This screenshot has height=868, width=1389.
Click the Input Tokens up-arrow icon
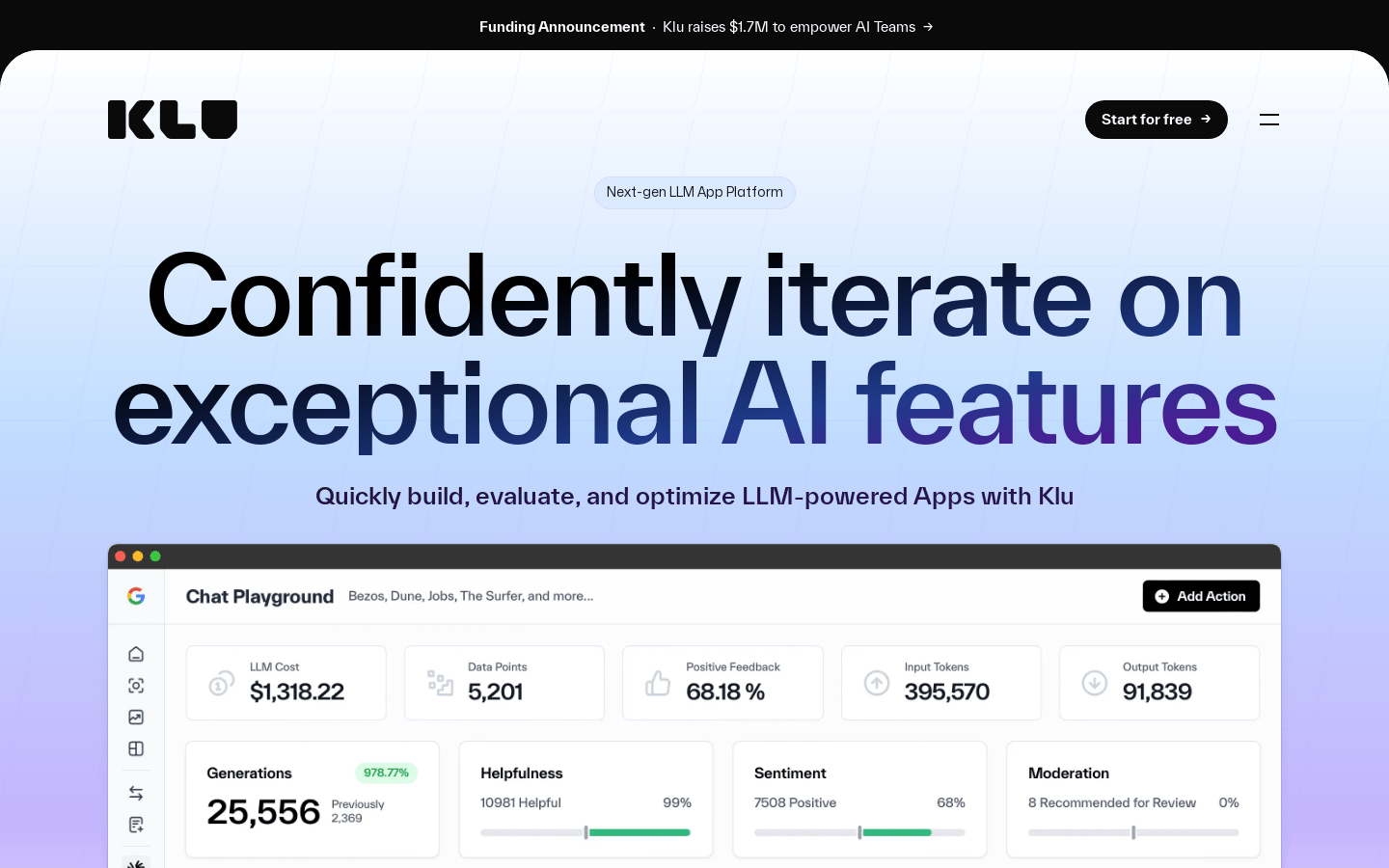click(x=877, y=683)
